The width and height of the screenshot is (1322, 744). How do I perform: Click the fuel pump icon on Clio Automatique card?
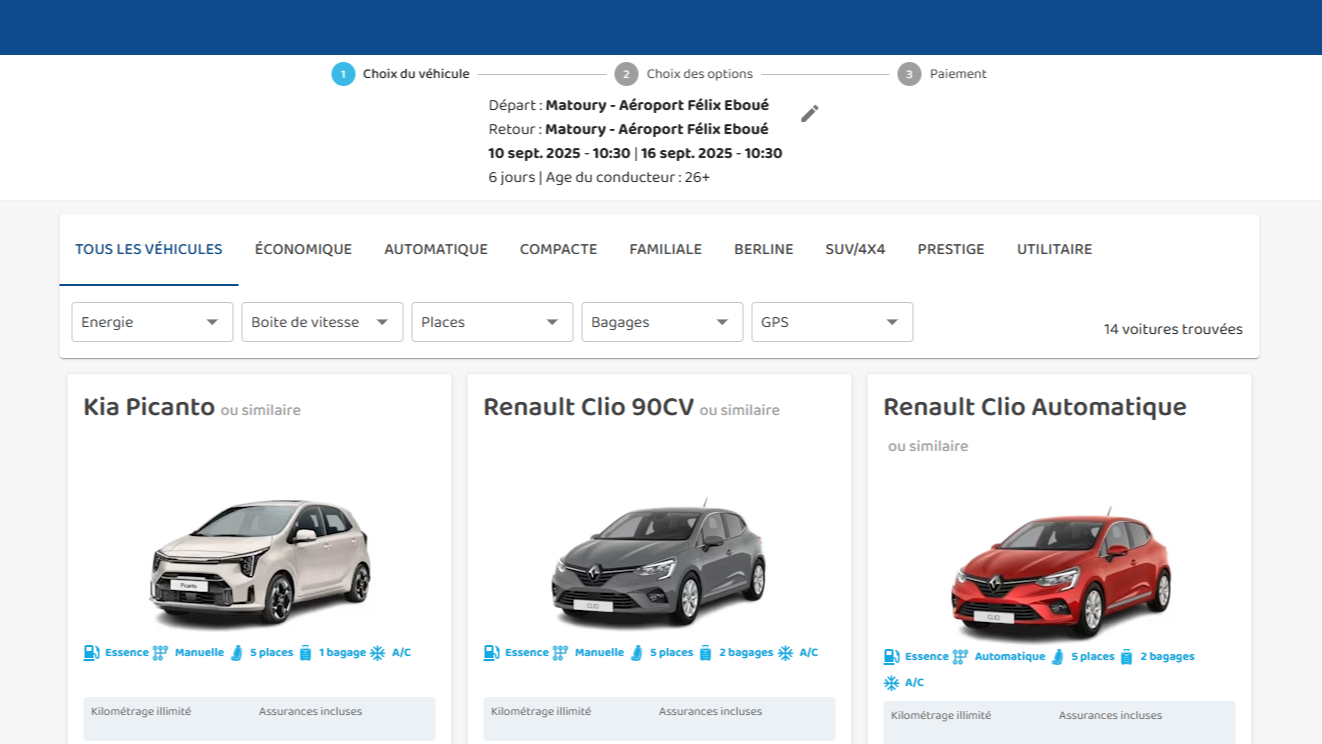click(x=892, y=657)
